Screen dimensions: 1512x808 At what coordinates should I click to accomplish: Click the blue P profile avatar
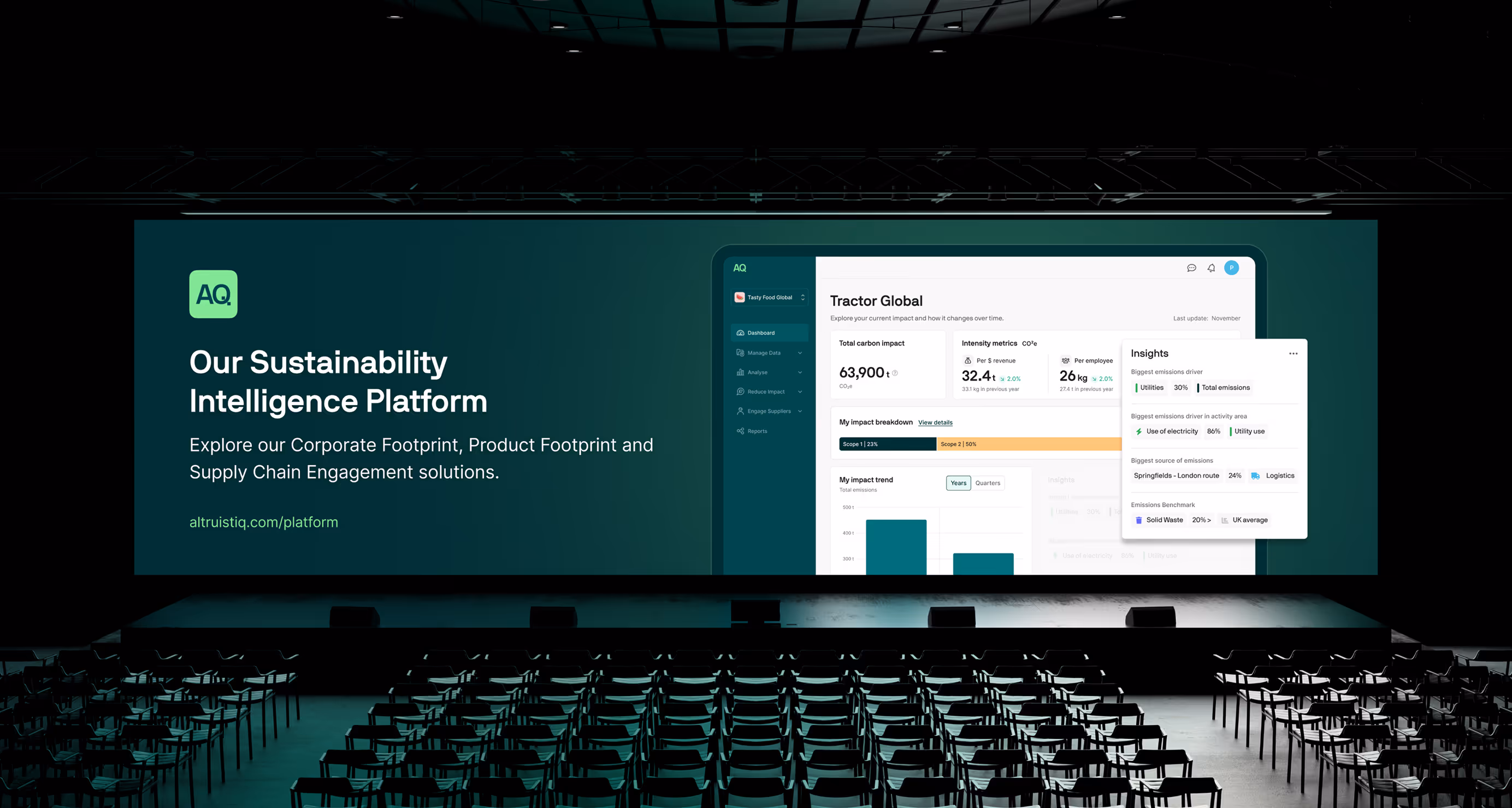1231,268
